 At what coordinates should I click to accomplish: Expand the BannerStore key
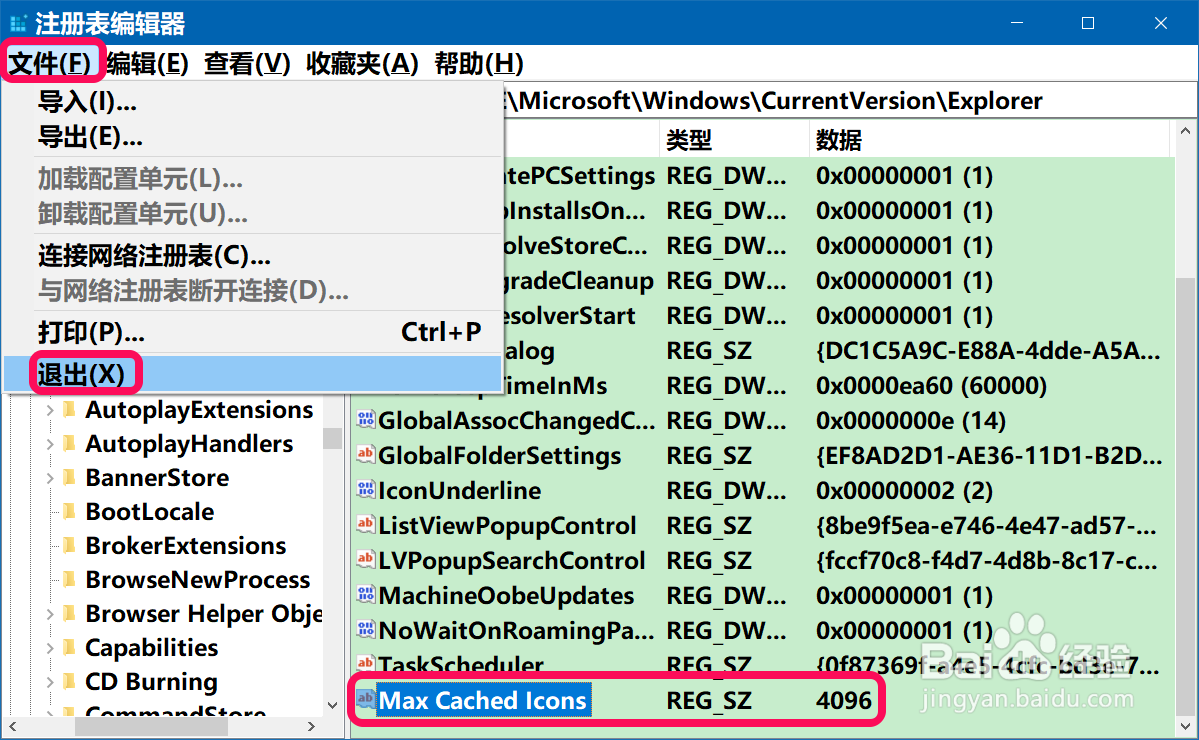click(x=50, y=478)
